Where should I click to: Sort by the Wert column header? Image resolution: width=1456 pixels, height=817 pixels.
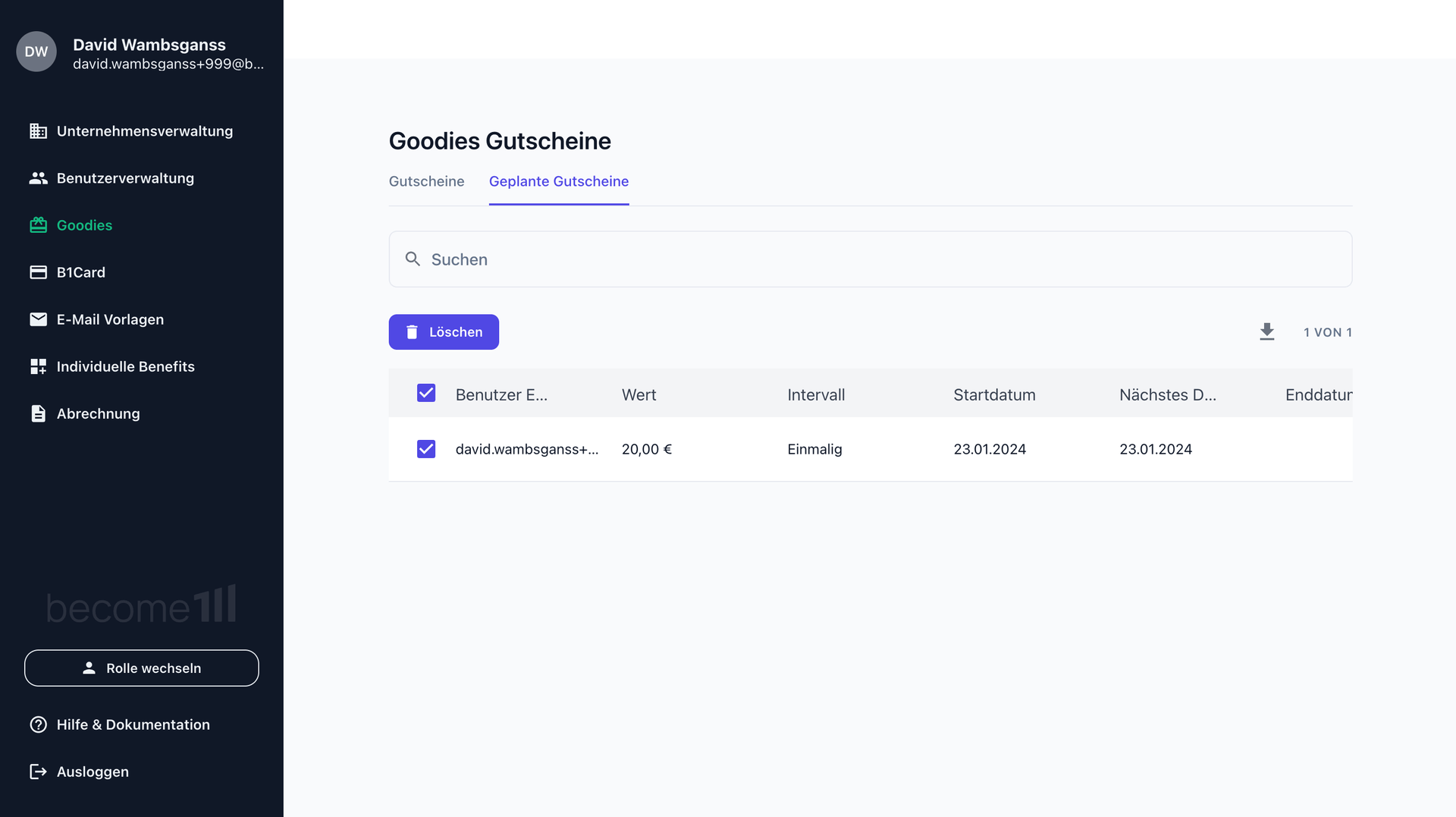click(x=639, y=394)
